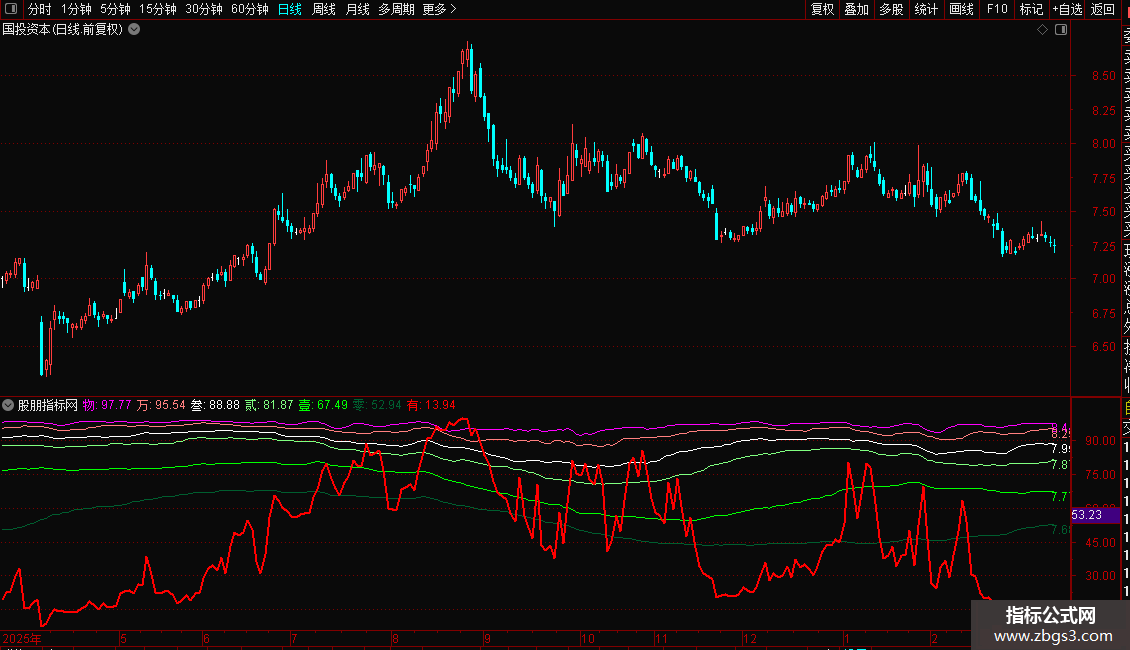Click the 零: 52.94 indicator value
The image size is (1130, 650).
click(x=377, y=405)
